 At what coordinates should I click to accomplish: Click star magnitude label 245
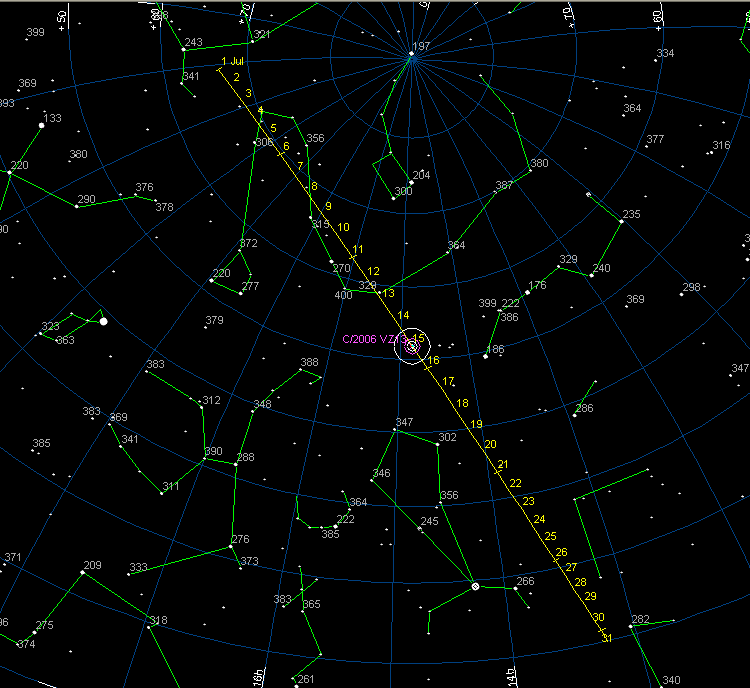tap(429, 521)
